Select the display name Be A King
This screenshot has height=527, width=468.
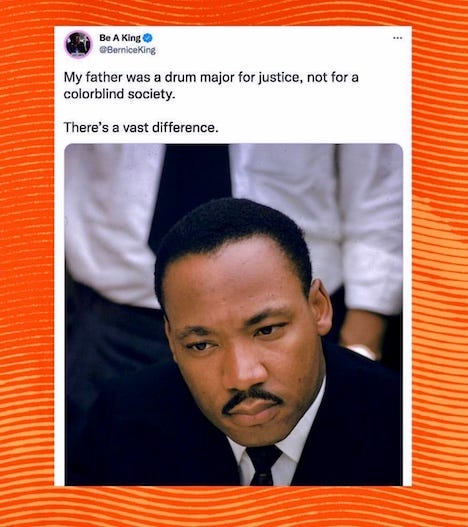point(120,38)
